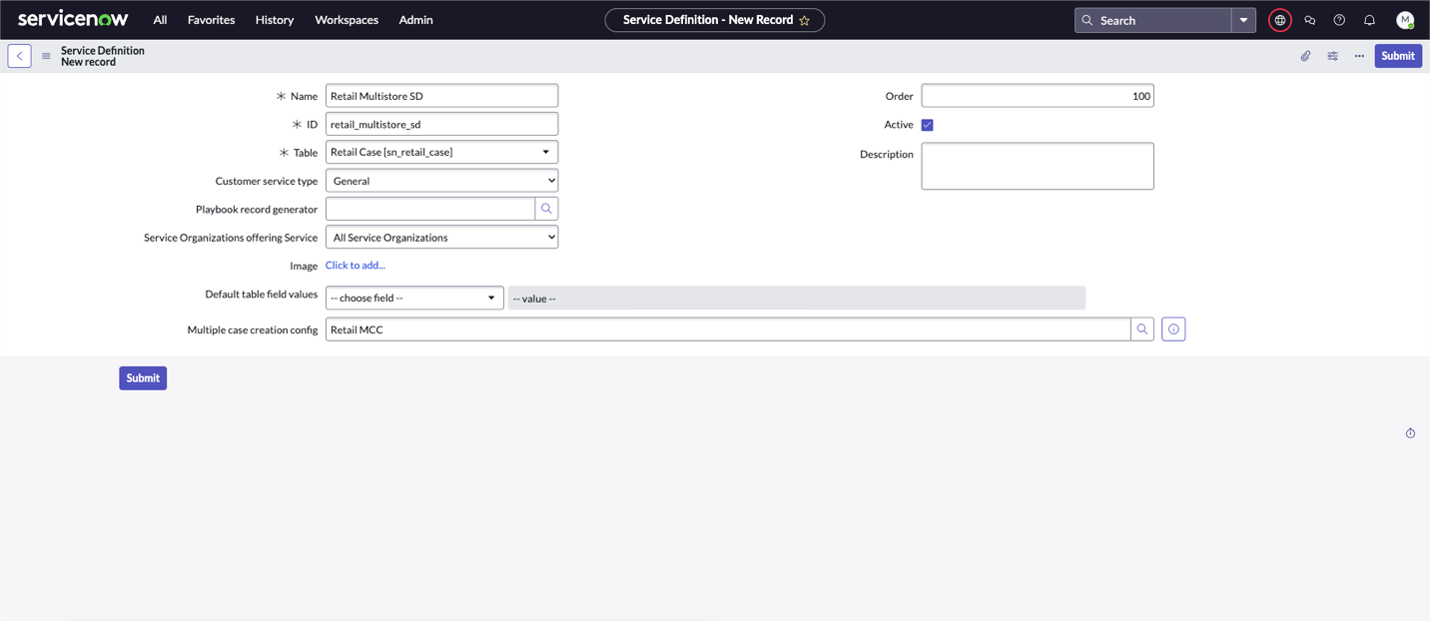Open the help question mark icon
Viewport: 1430px width, 626px height.
[1340, 20]
